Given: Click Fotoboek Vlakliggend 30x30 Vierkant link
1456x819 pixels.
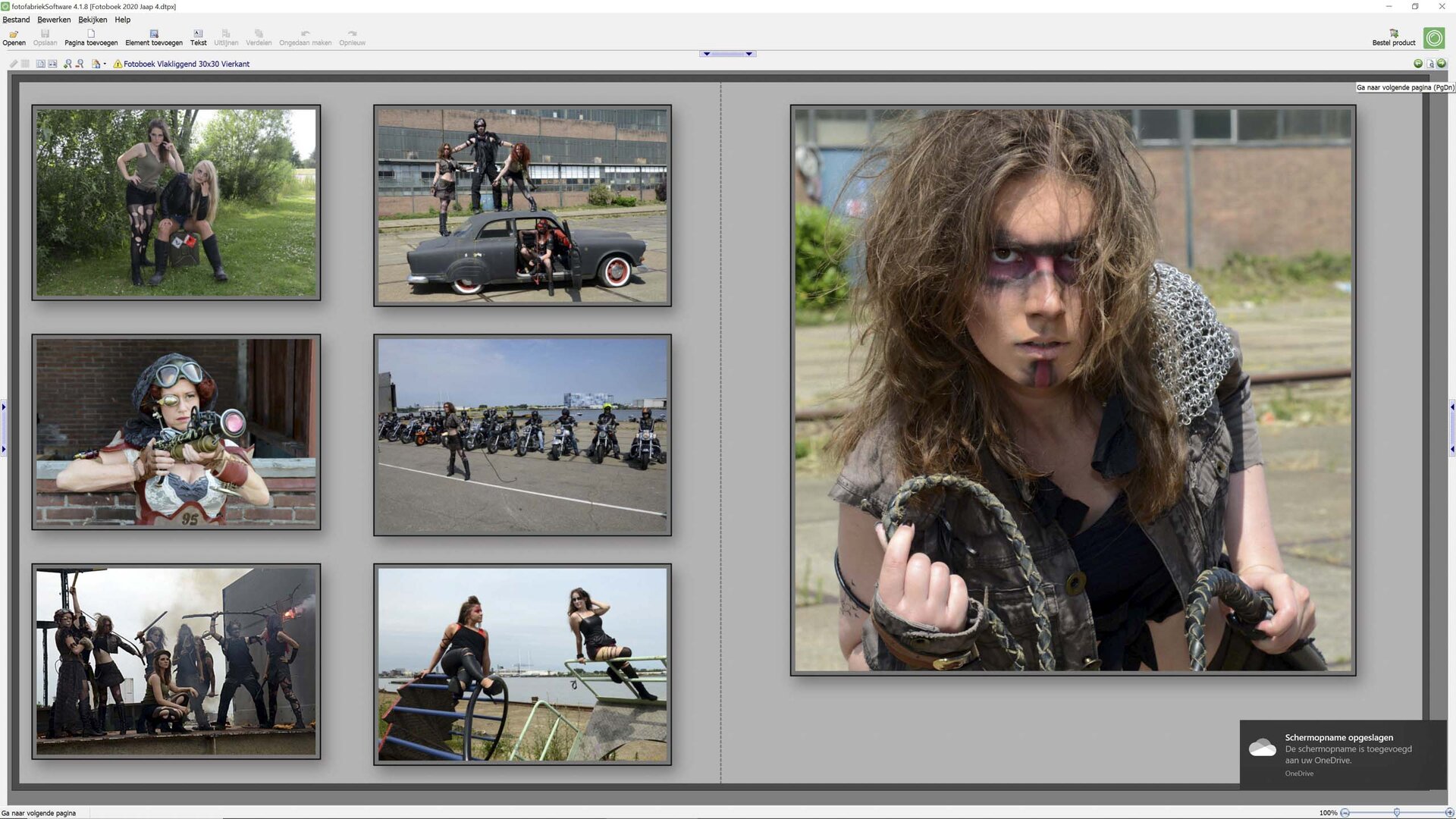Looking at the screenshot, I should tap(187, 64).
